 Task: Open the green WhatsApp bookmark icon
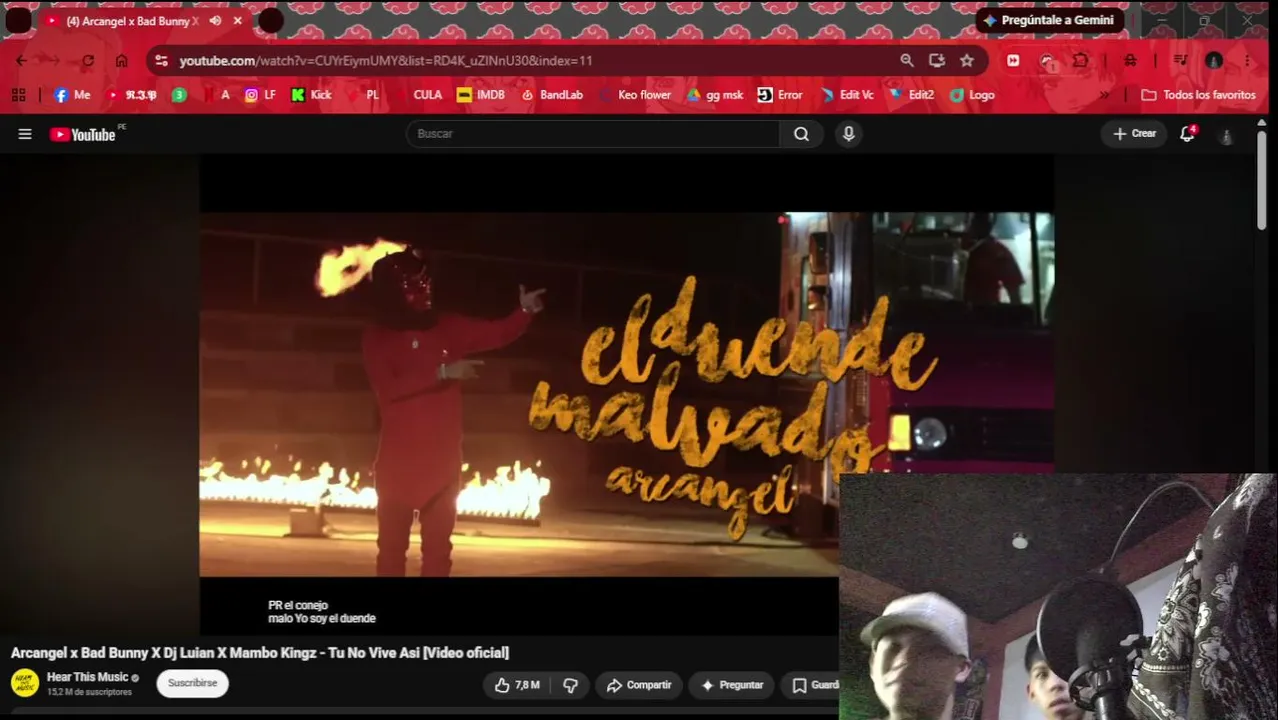click(x=179, y=95)
